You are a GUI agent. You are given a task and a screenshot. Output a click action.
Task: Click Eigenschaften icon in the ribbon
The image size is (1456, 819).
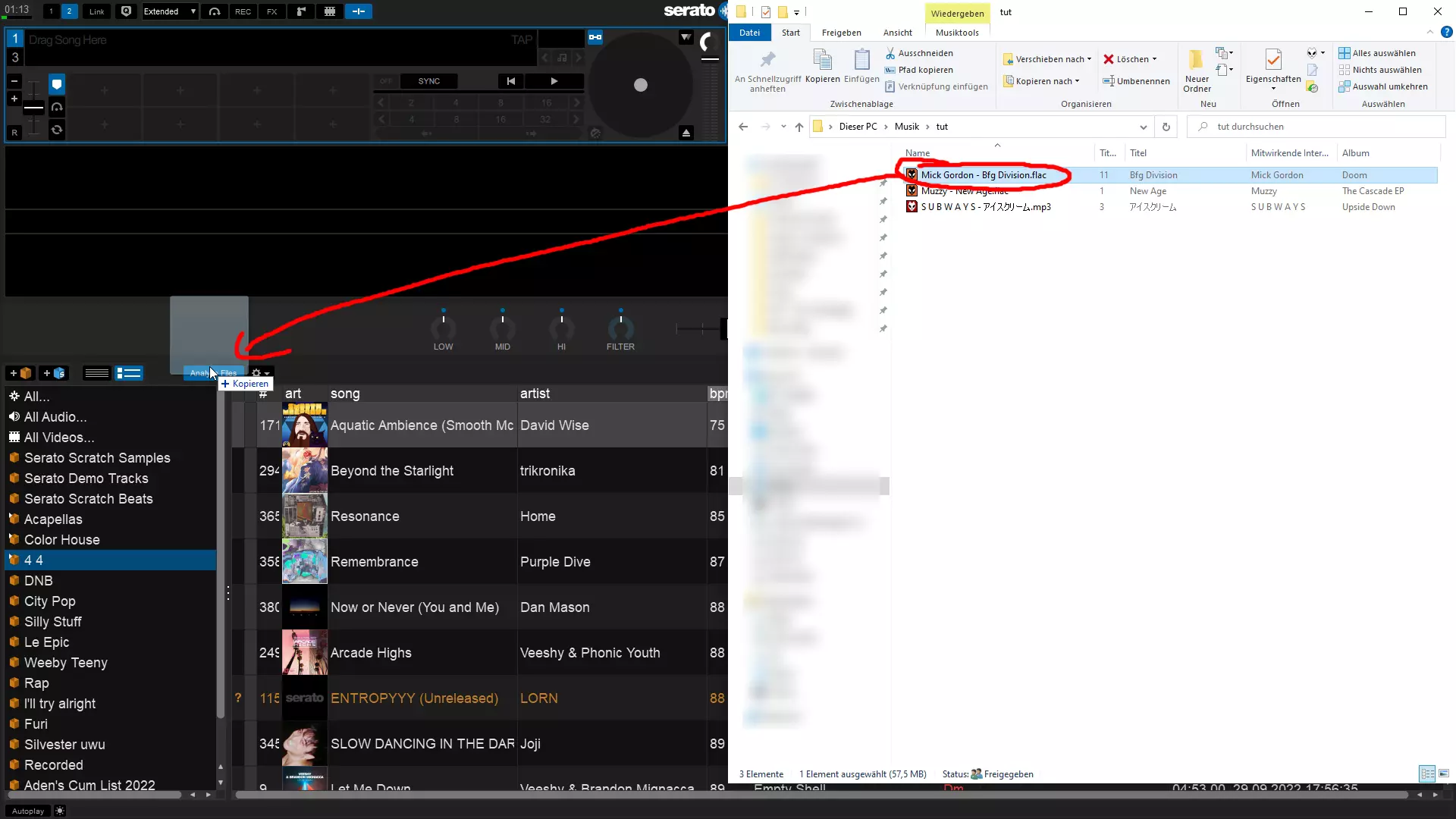[x=1273, y=61]
